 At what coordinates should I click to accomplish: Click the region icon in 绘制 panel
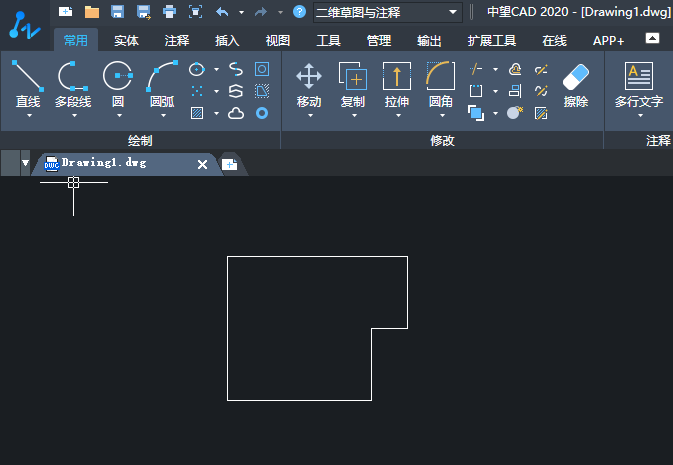[x=262, y=69]
